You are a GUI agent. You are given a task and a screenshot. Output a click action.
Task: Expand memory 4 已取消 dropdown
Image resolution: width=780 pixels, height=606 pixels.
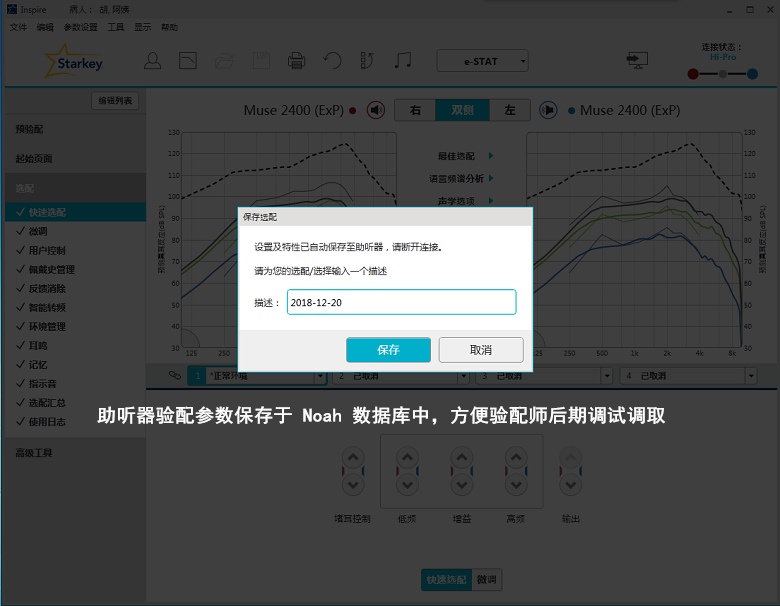(x=750, y=377)
